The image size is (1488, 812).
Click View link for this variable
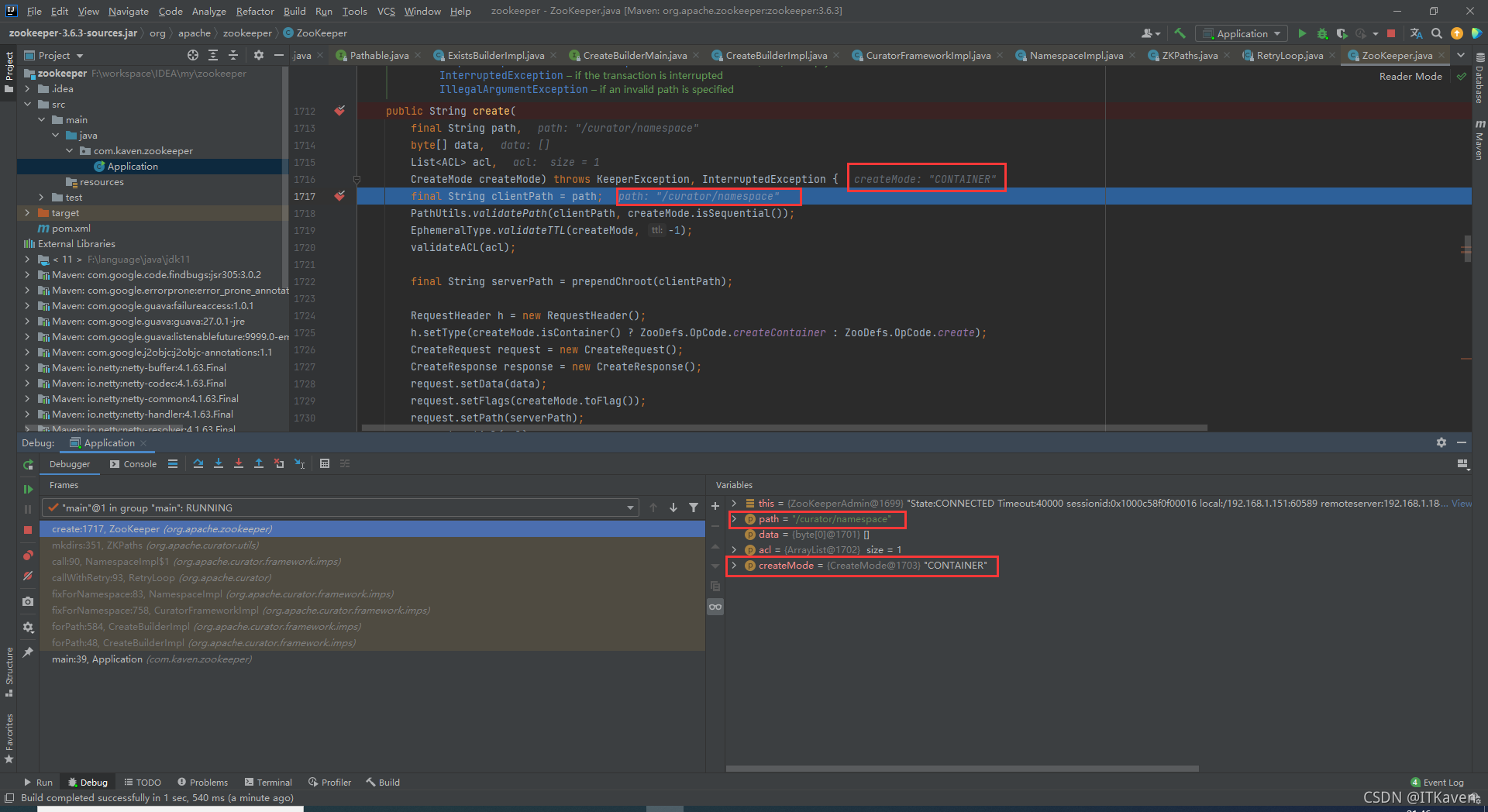[1461, 504]
